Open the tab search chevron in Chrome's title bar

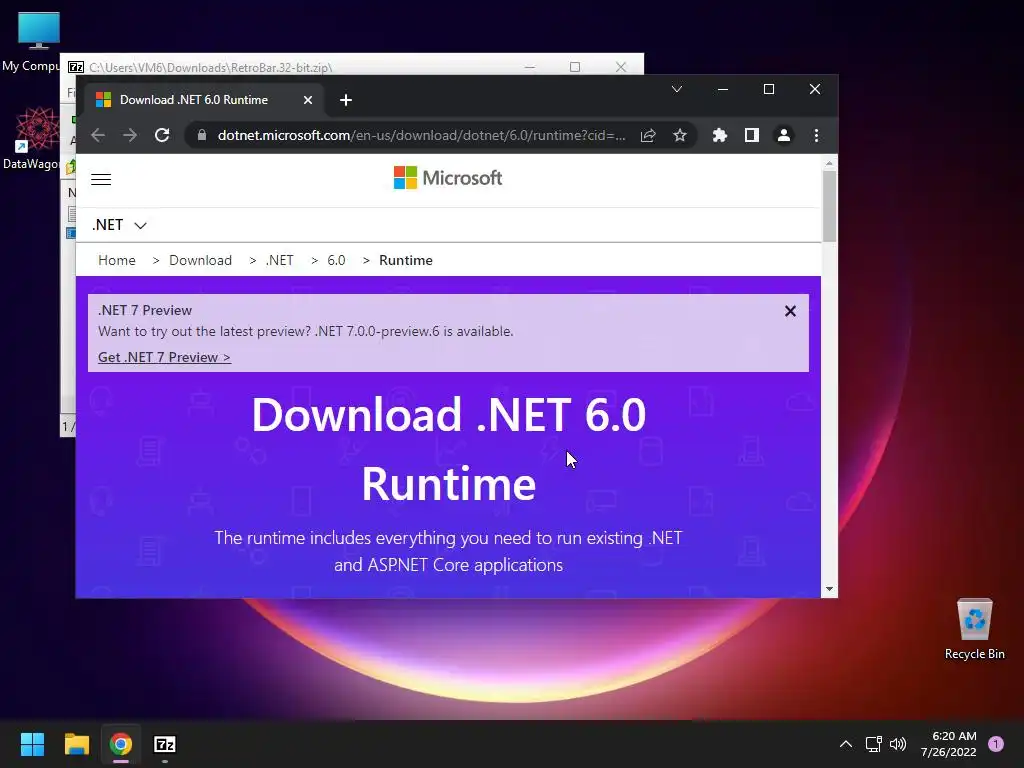coord(677,89)
